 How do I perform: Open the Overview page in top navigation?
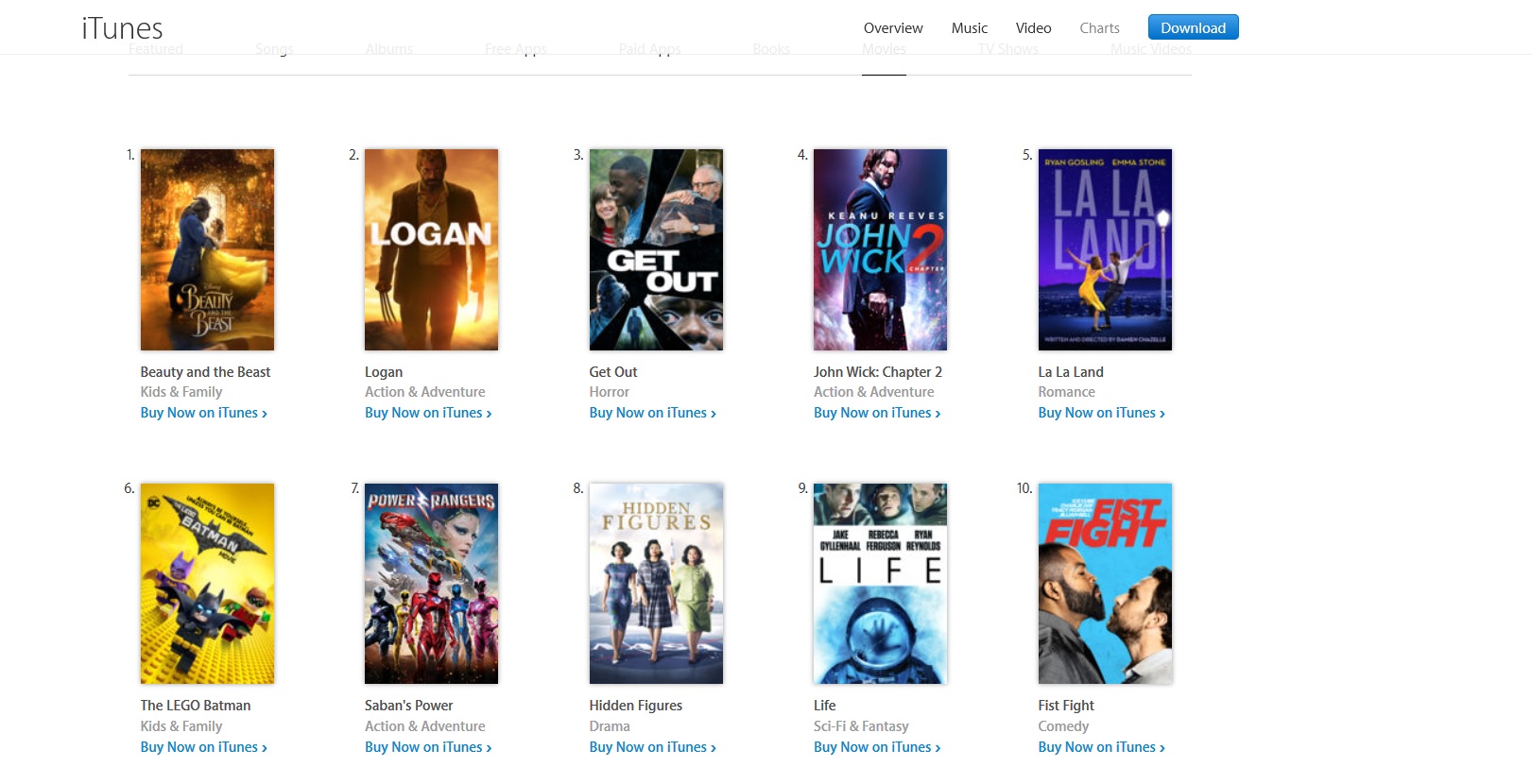click(892, 28)
